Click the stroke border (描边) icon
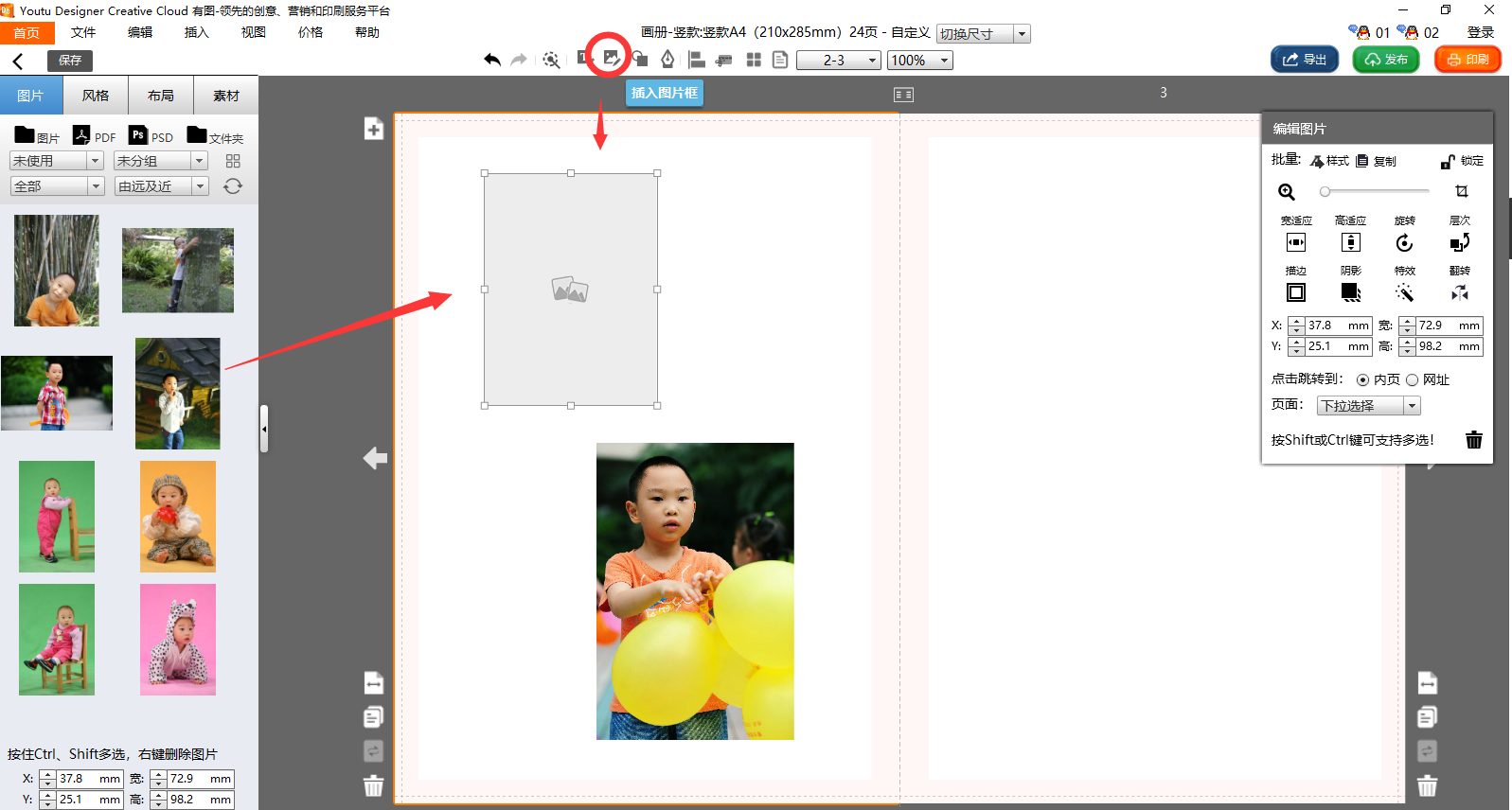1512x810 pixels. pos(1295,293)
